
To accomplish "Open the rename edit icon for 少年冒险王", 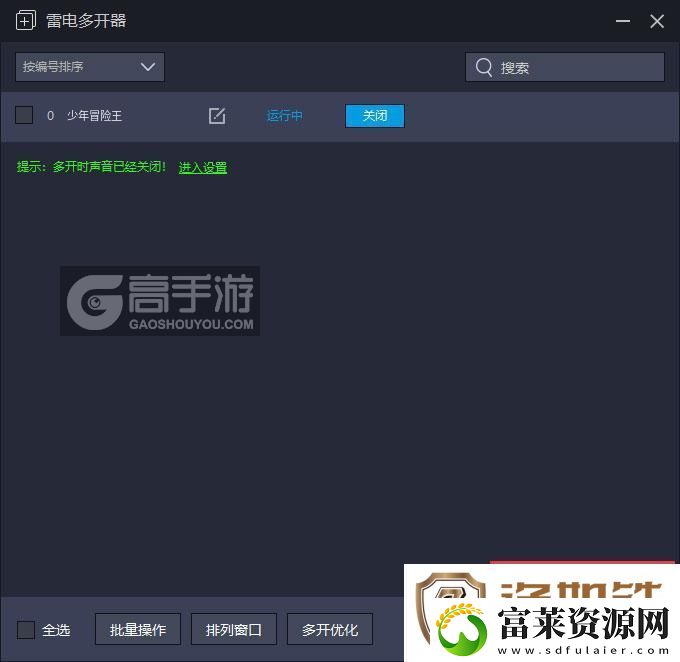I will [x=217, y=116].
